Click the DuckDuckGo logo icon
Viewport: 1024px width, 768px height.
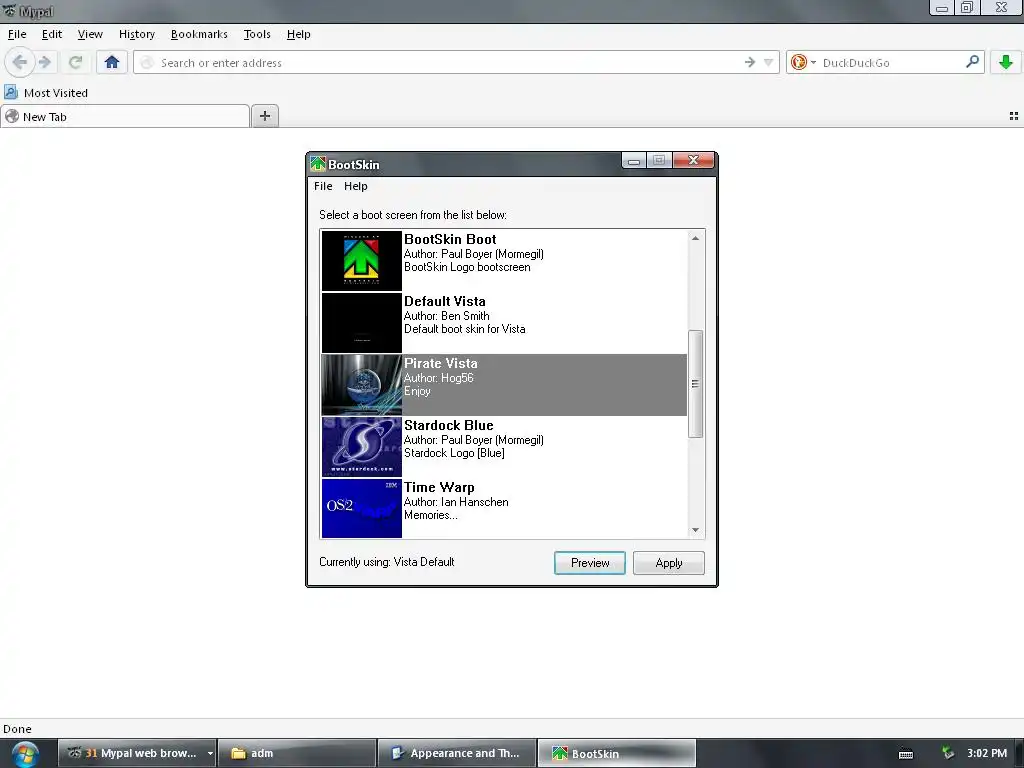pyautogui.click(x=799, y=62)
